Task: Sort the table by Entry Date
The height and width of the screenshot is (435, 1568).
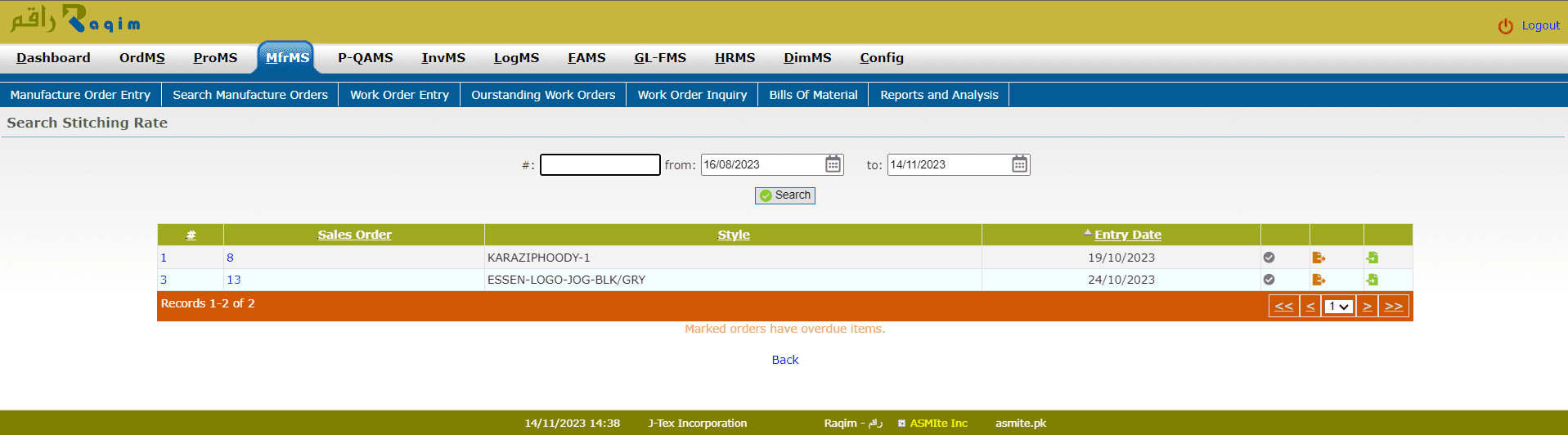Action: click(1127, 235)
